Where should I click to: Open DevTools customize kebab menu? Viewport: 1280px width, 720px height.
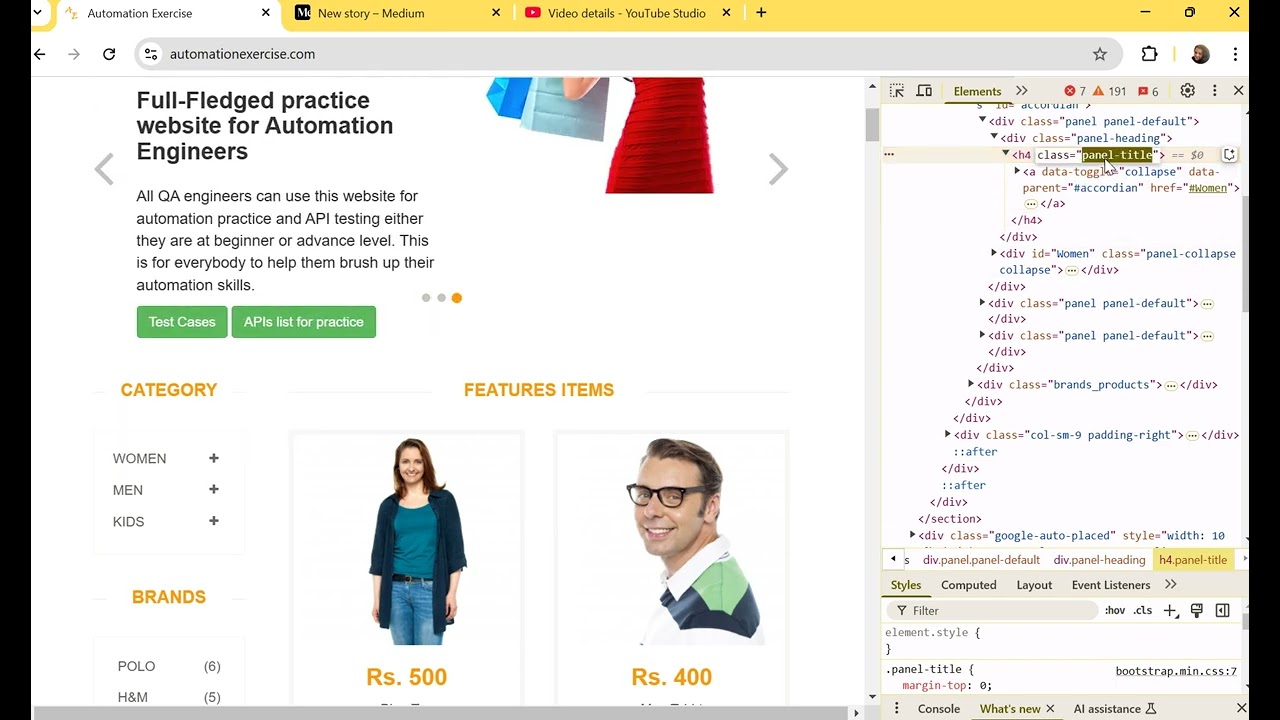(x=1214, y=91)
